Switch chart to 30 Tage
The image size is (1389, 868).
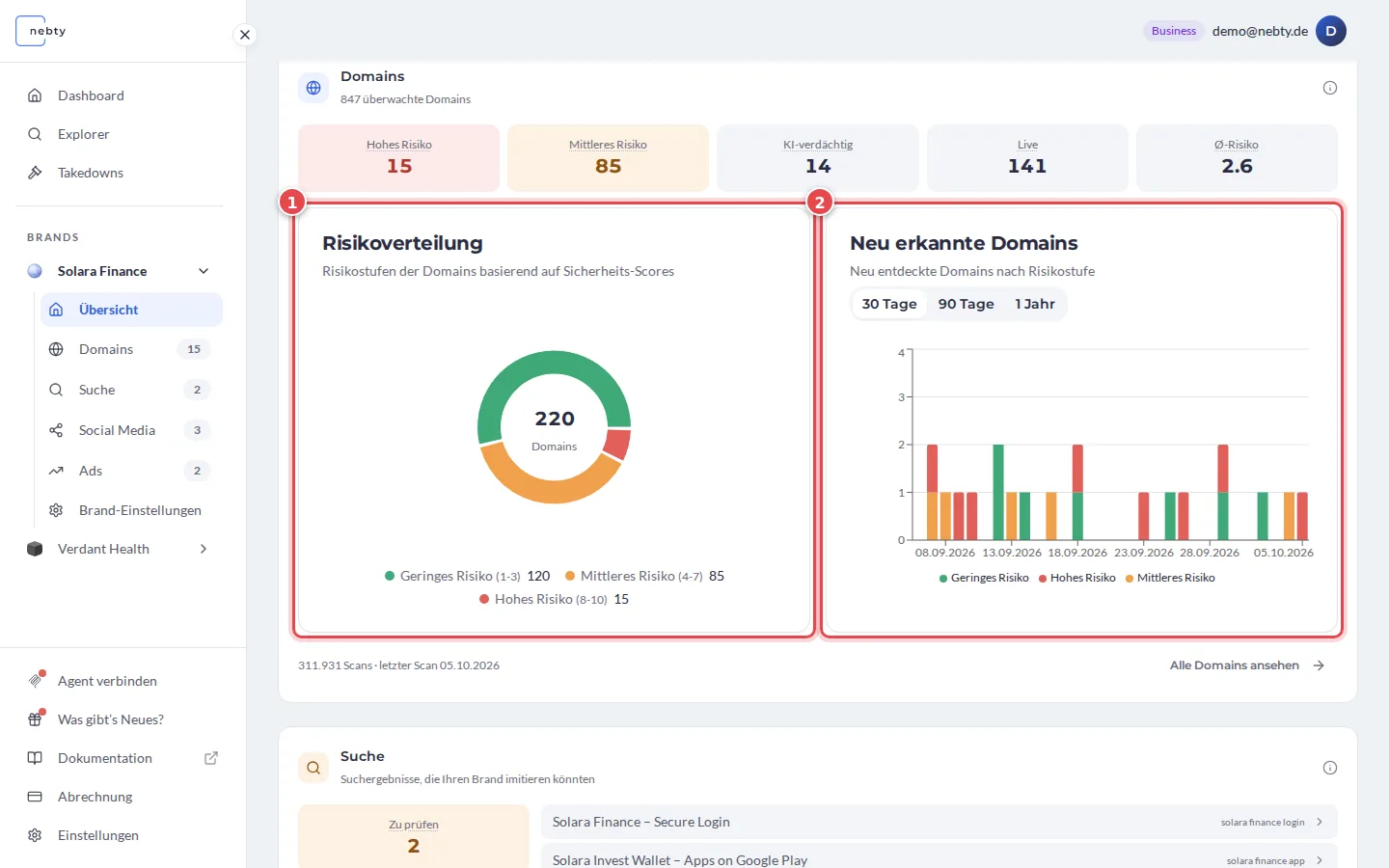pos(889,304)
